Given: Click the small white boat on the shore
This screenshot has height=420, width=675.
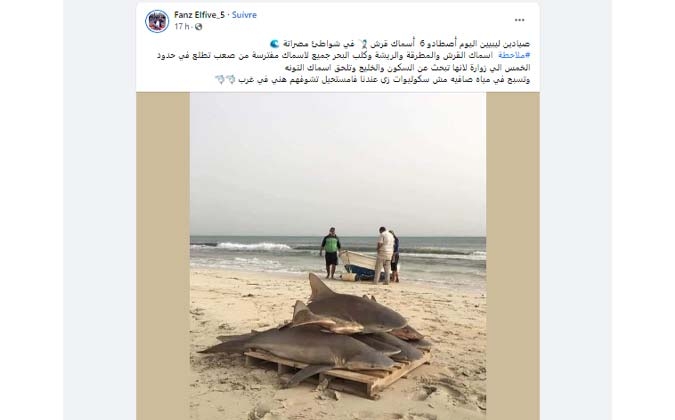Looking at the screenshot, I should pos(359,266).
